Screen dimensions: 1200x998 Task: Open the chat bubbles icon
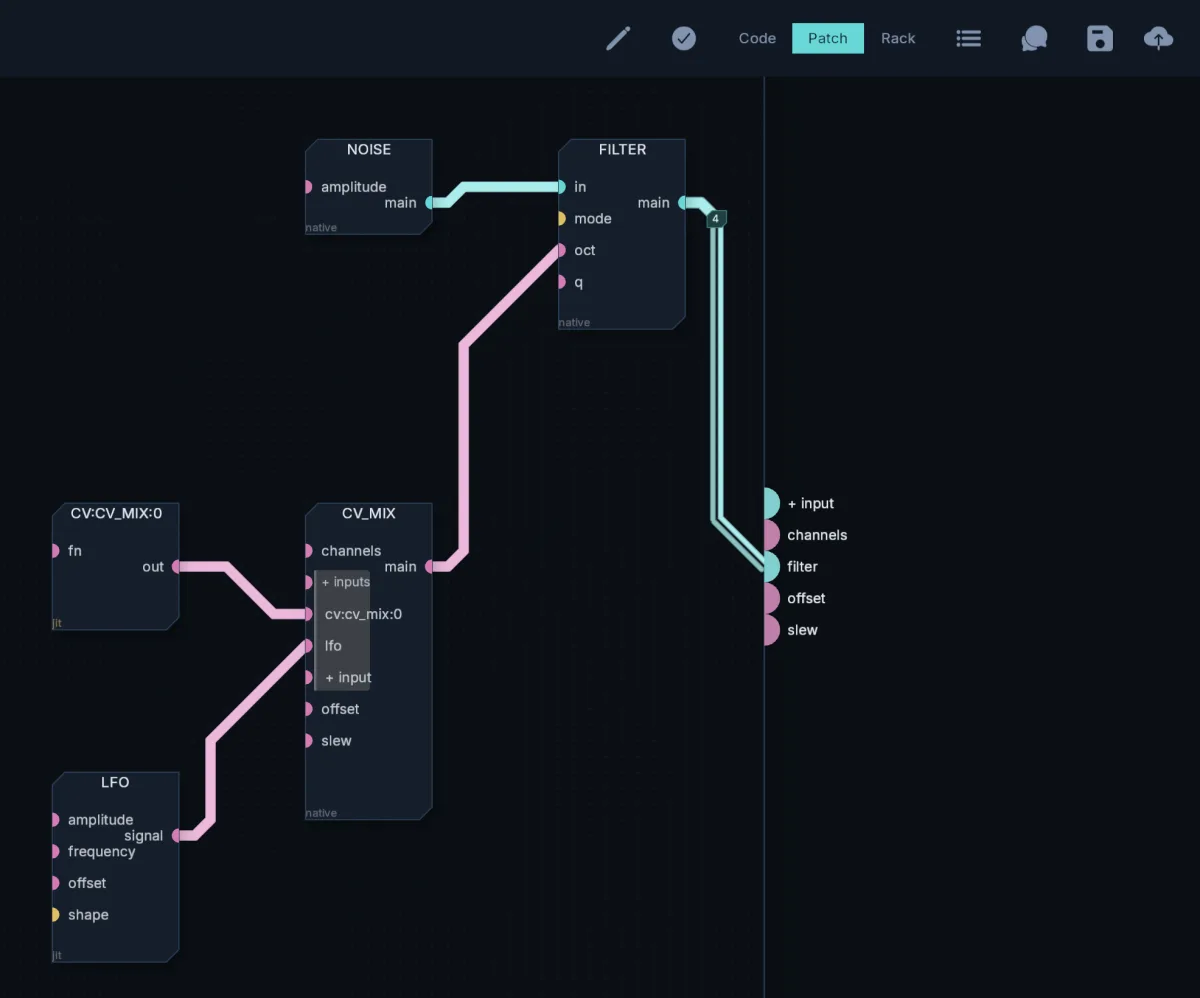click(x=1034, y=38)
